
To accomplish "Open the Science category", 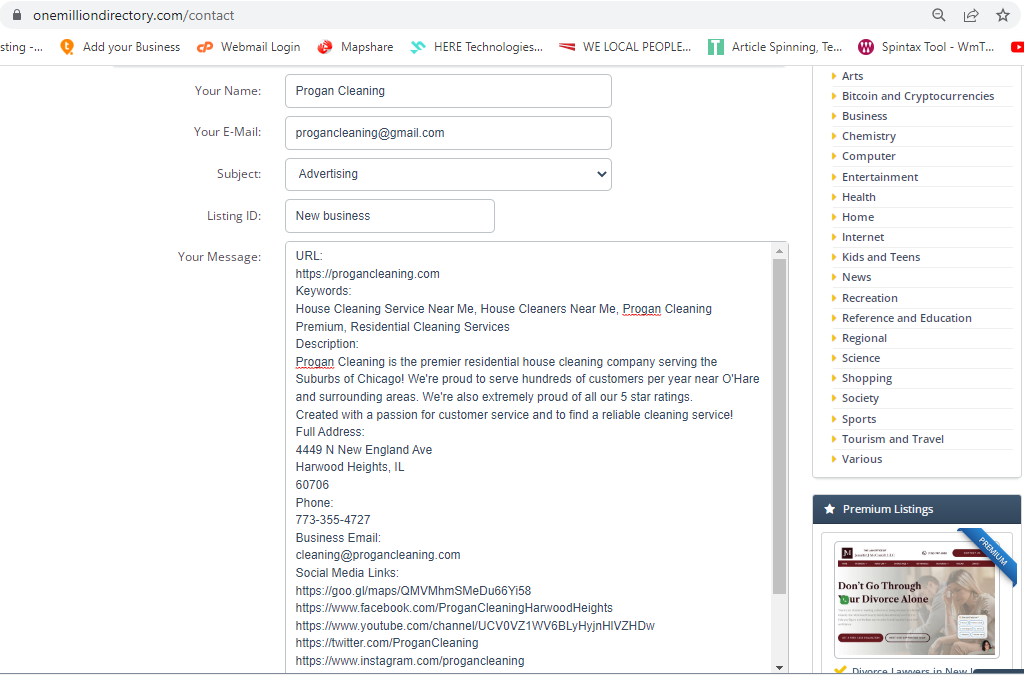I will point(861,358).
